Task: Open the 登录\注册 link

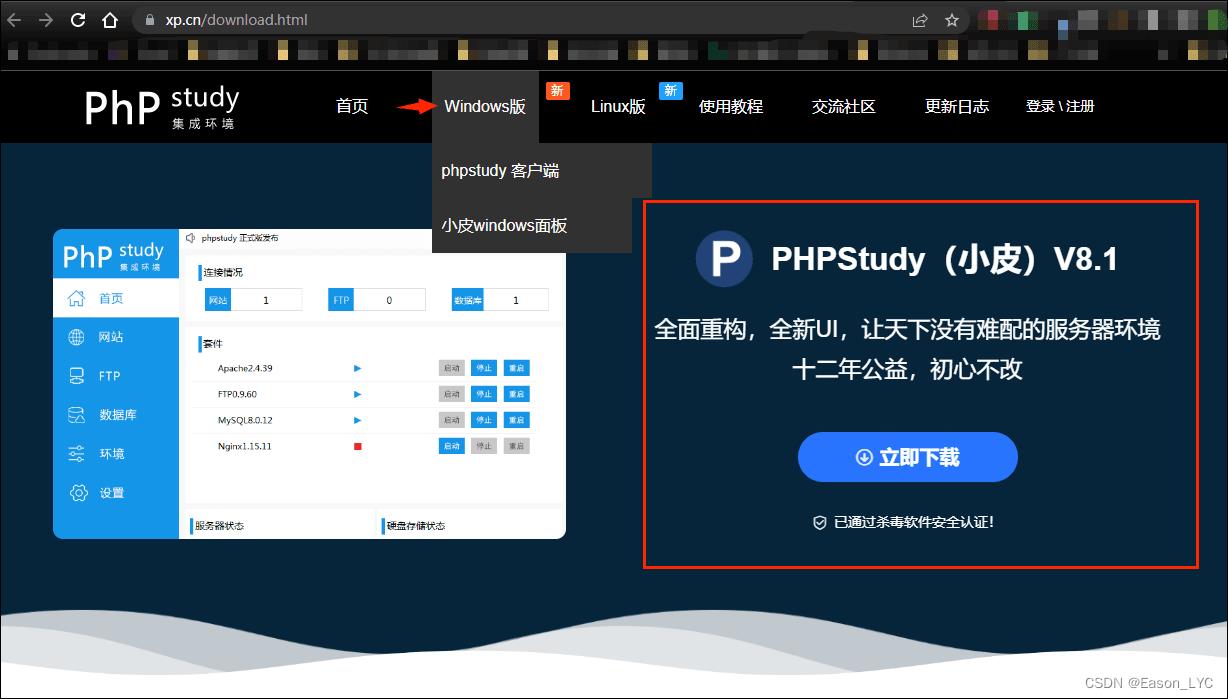Action: 1059,106
